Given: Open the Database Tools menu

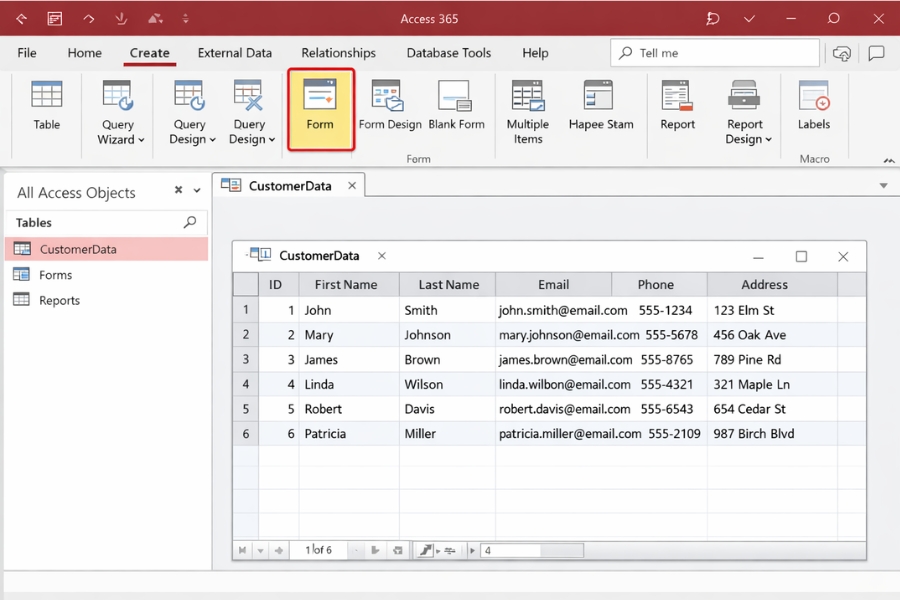Looking at the screenshot, I should (x=448, y=53).
